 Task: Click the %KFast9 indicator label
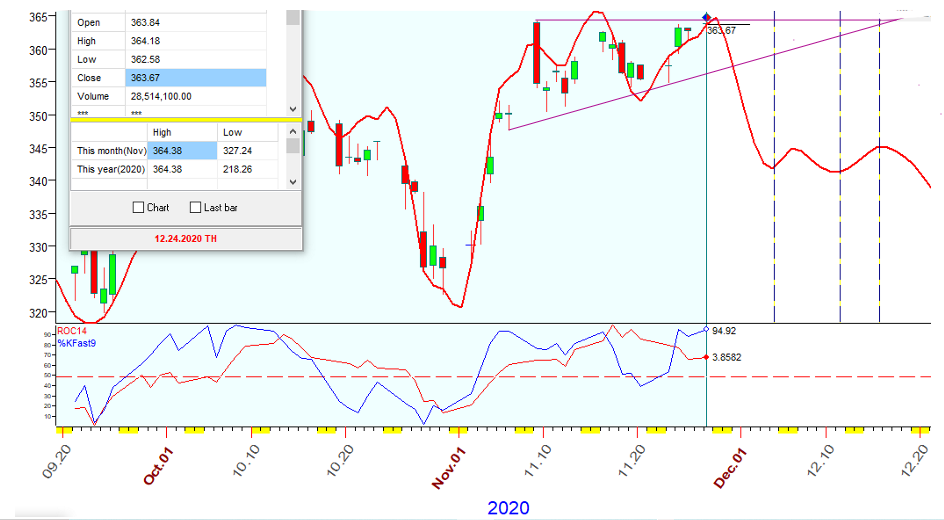[x=78, y=343]
